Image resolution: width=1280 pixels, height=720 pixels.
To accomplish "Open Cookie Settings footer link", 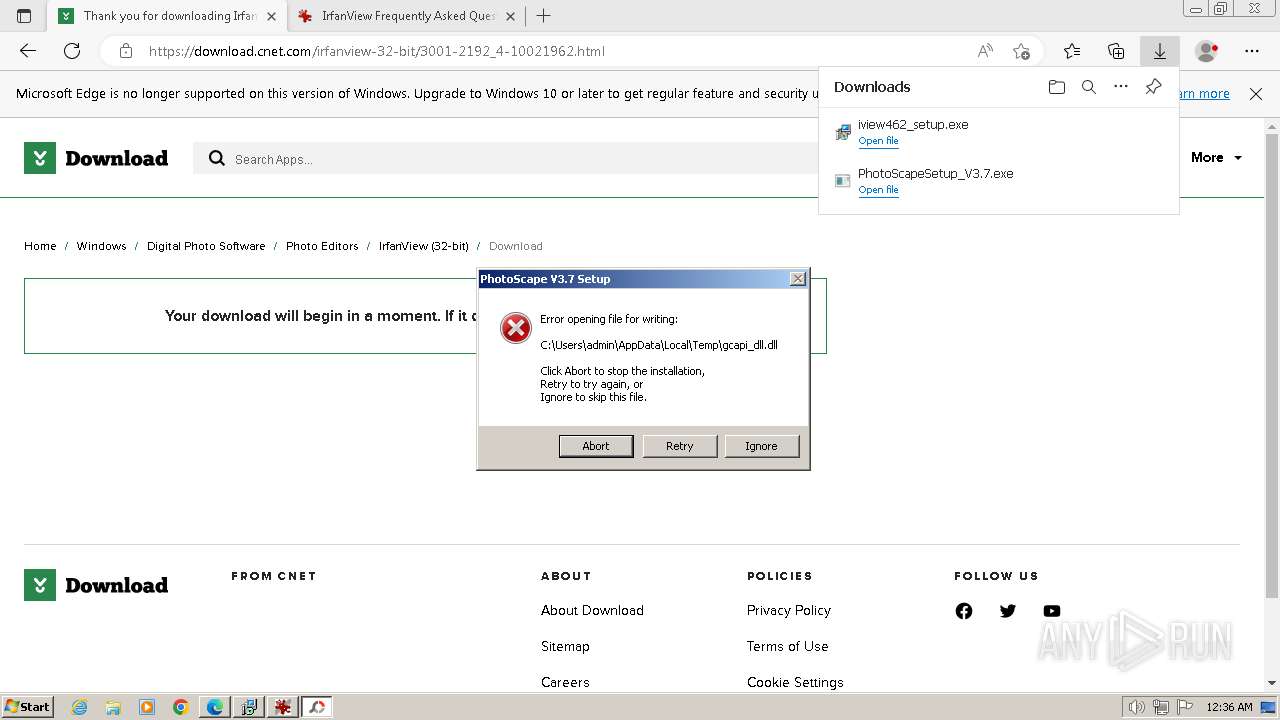I will coord(795,682).
